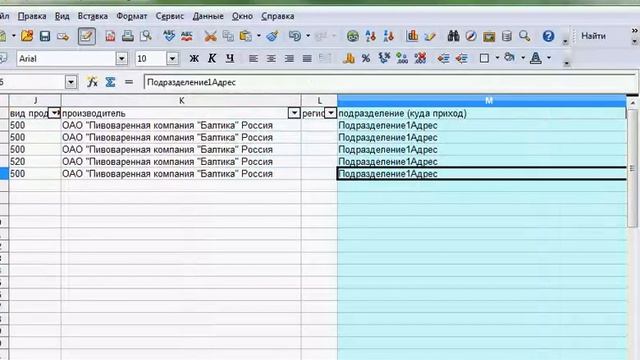Viewport: 640px width, 360px height.
Task: Open the Данные menu
Action: [x=208, y=16]
